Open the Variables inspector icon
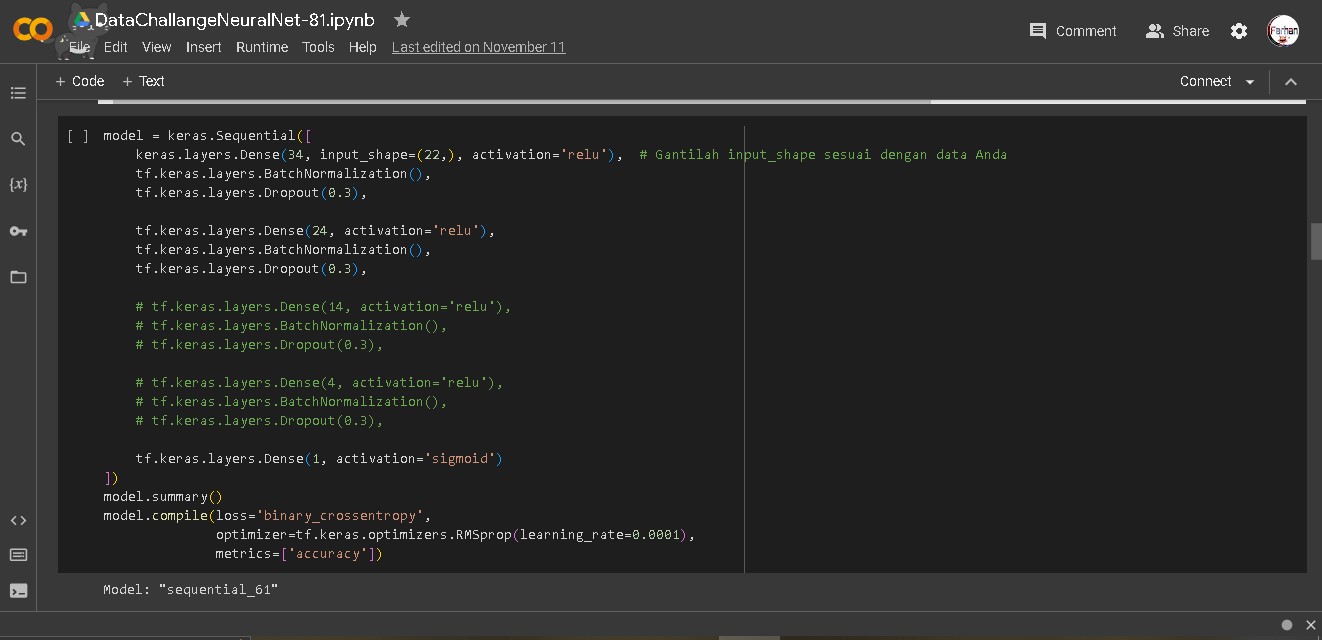 coord(18,185)
